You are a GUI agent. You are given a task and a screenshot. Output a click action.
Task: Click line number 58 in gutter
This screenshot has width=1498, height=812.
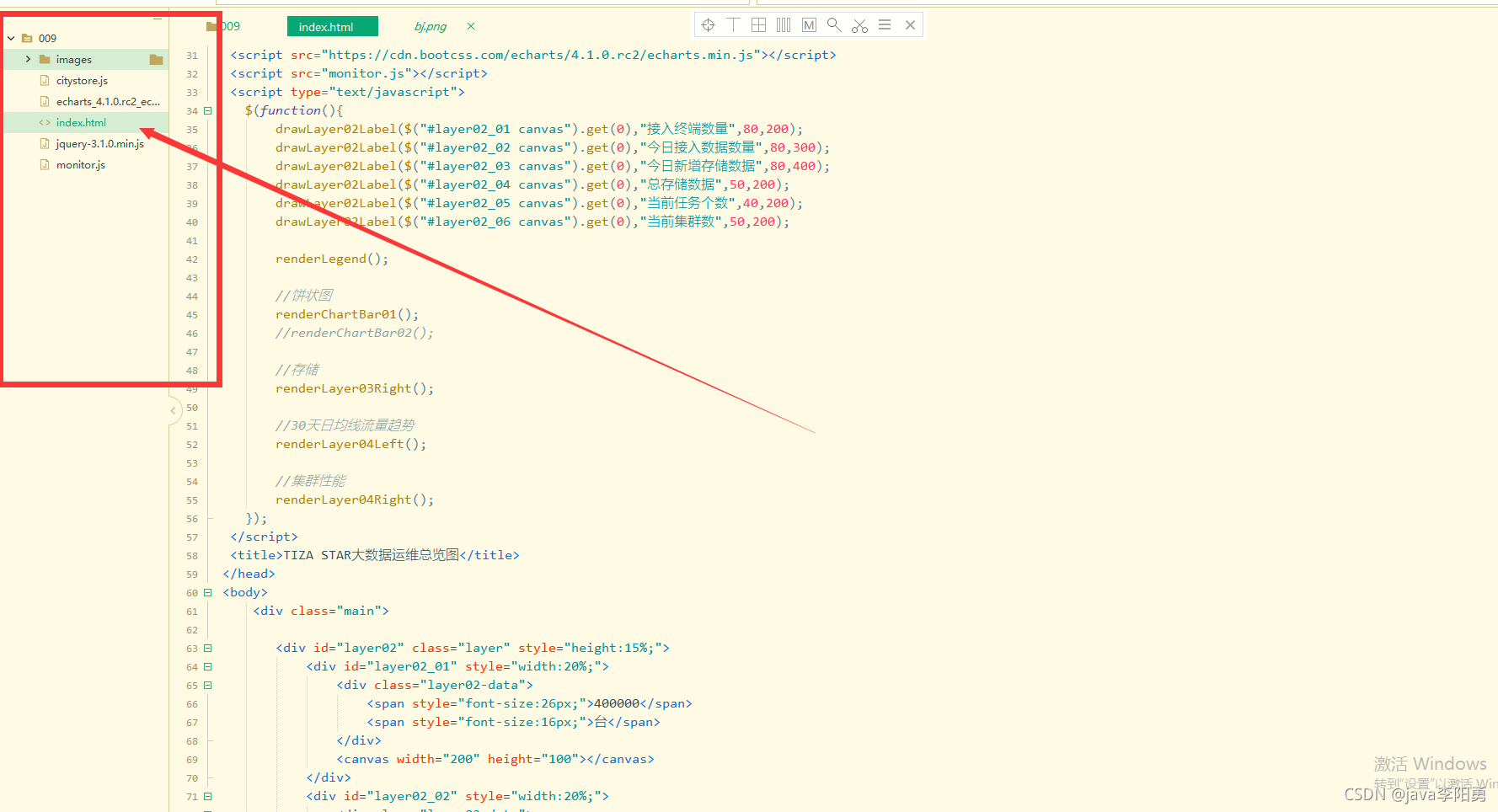click(192, 556)
